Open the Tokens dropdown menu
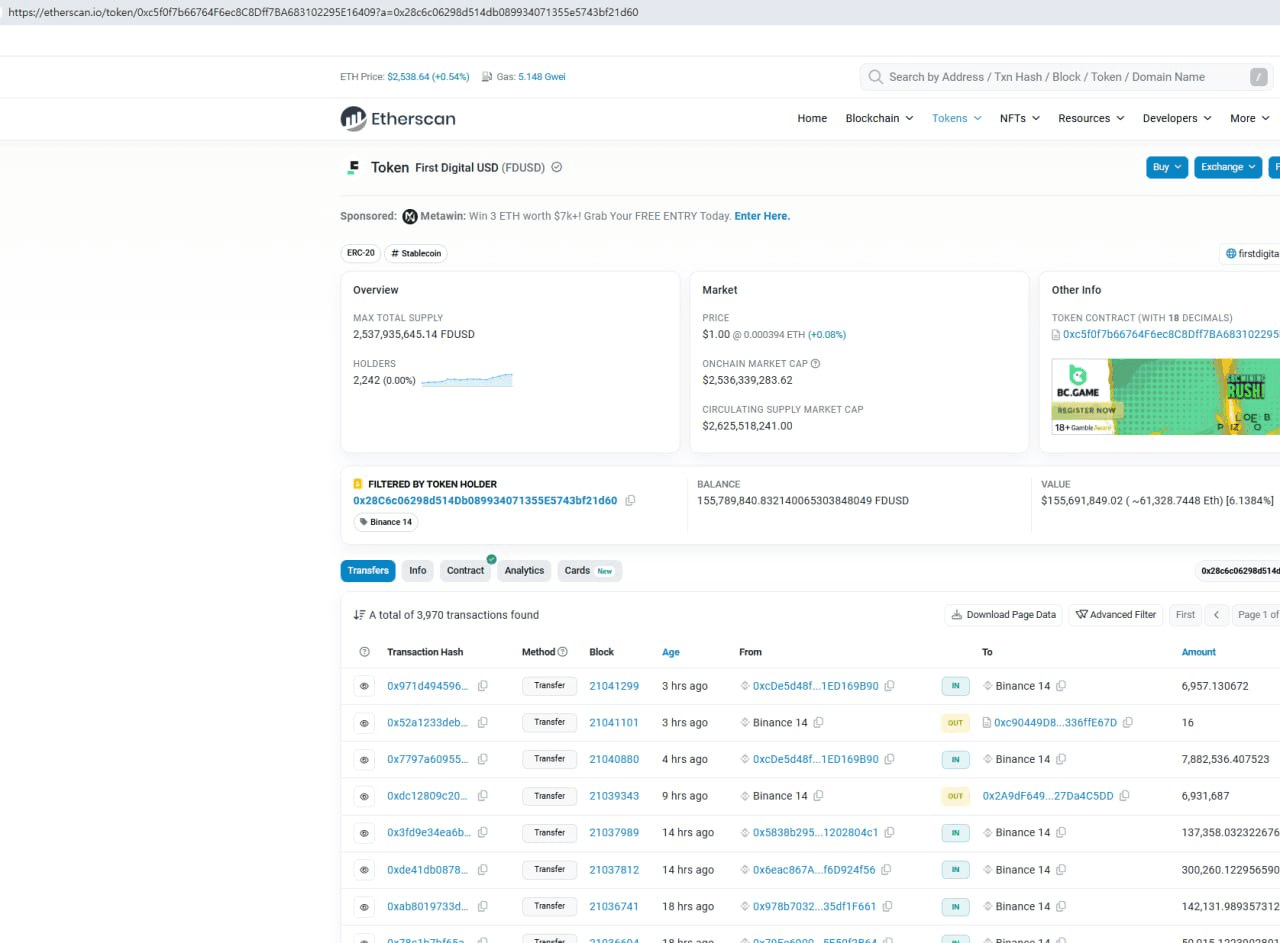The width and height of the screenshot is (1280, 943). pyautogui.click(x=956, y=118)
